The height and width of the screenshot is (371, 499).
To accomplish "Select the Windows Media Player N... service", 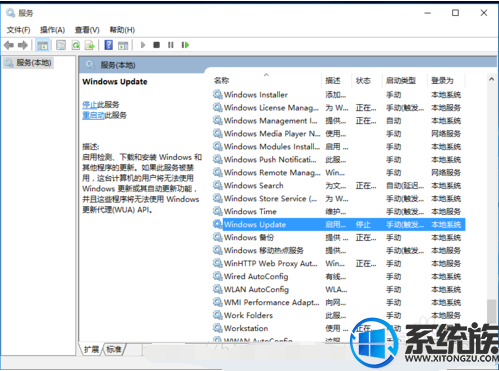I will point(272,134).
